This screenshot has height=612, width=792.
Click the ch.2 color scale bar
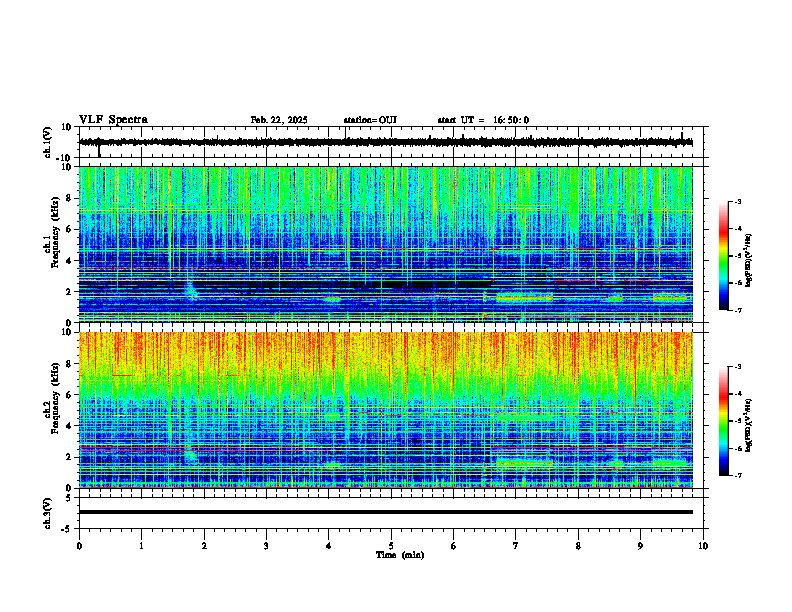point(723,421)
